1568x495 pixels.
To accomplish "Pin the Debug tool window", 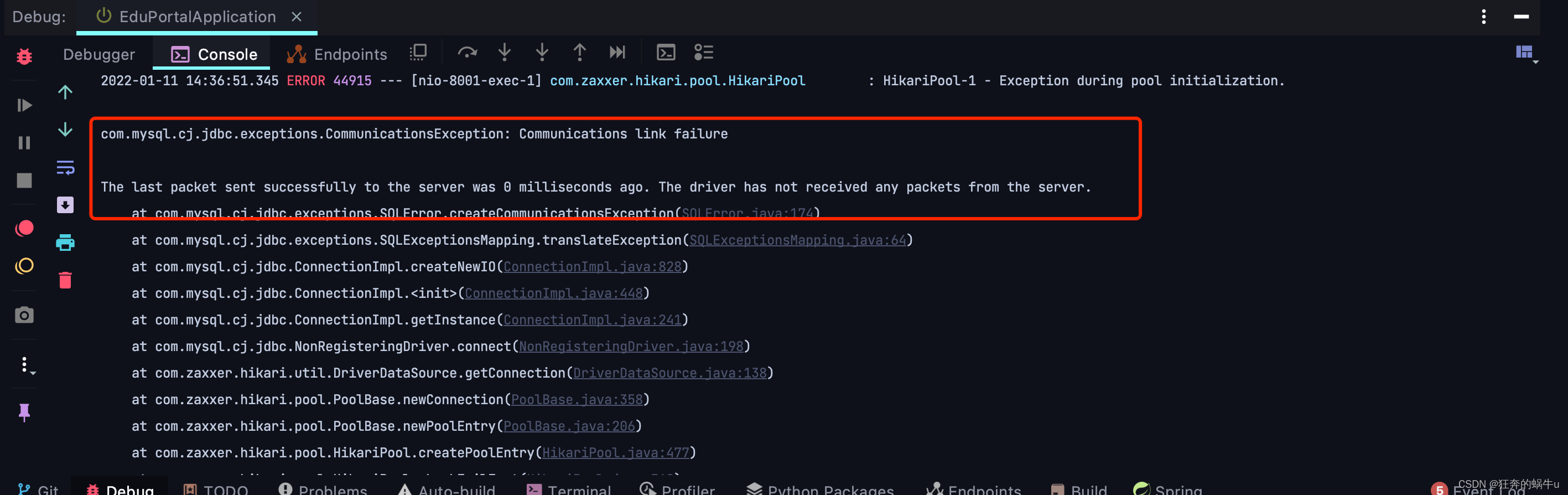I will click(x=24, y=413).
